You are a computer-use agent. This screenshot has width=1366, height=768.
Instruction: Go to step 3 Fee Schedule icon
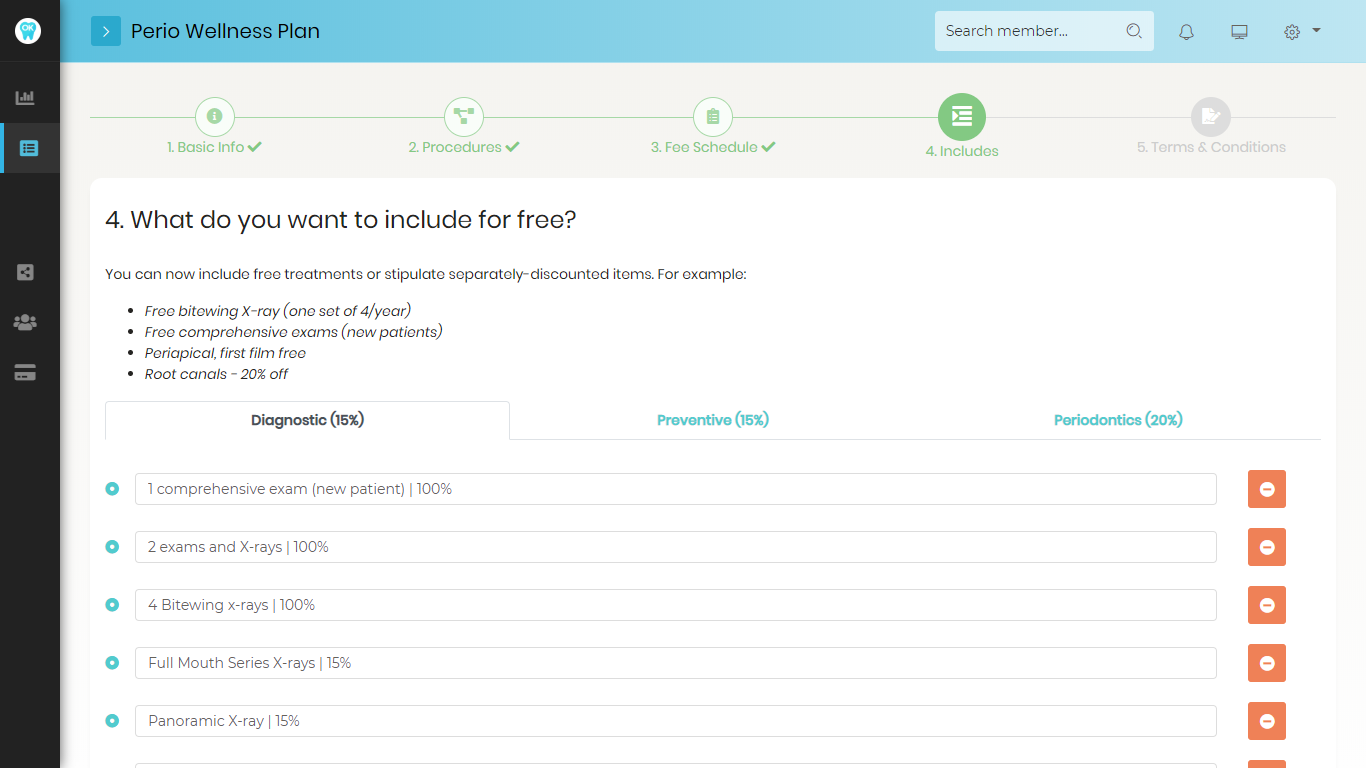click(713, 117)
